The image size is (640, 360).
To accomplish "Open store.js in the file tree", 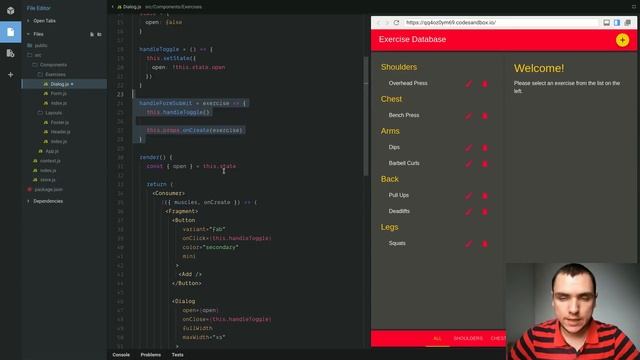I will coord(48,180).
